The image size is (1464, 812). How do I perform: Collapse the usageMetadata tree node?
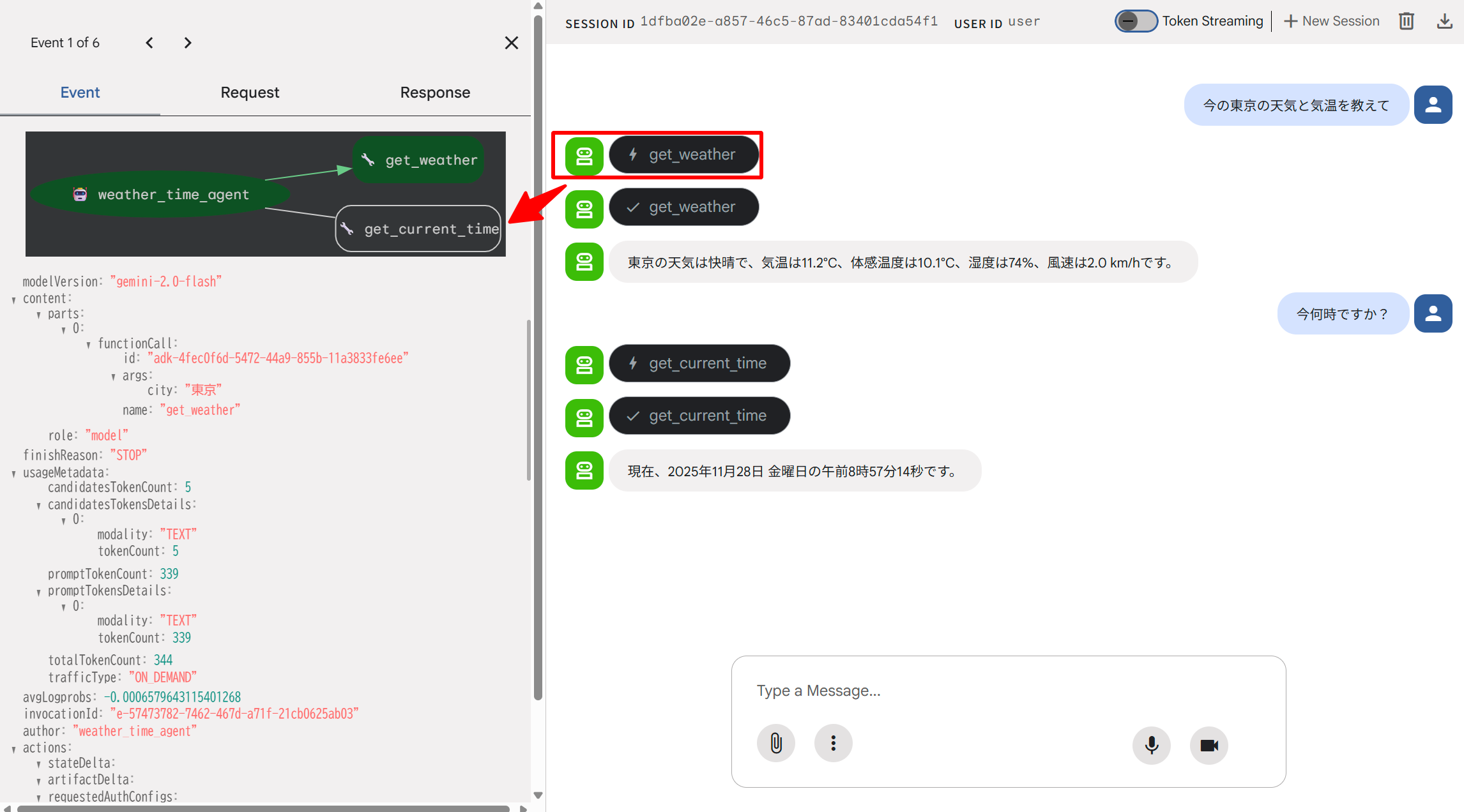pos(13,472)
